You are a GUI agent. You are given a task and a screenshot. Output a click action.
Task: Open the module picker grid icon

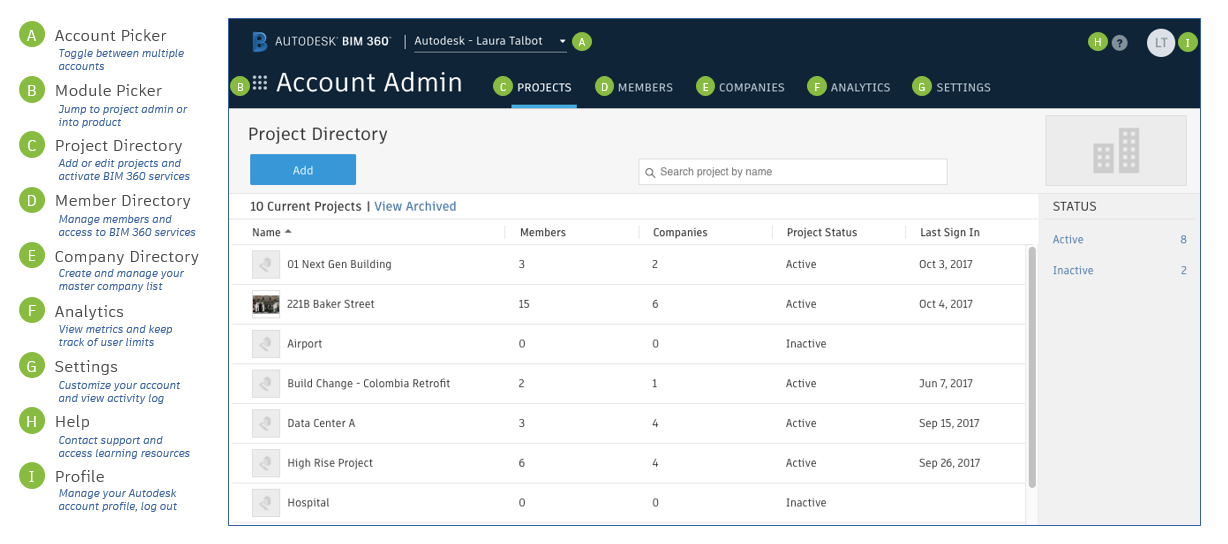(x=260, y=84)
